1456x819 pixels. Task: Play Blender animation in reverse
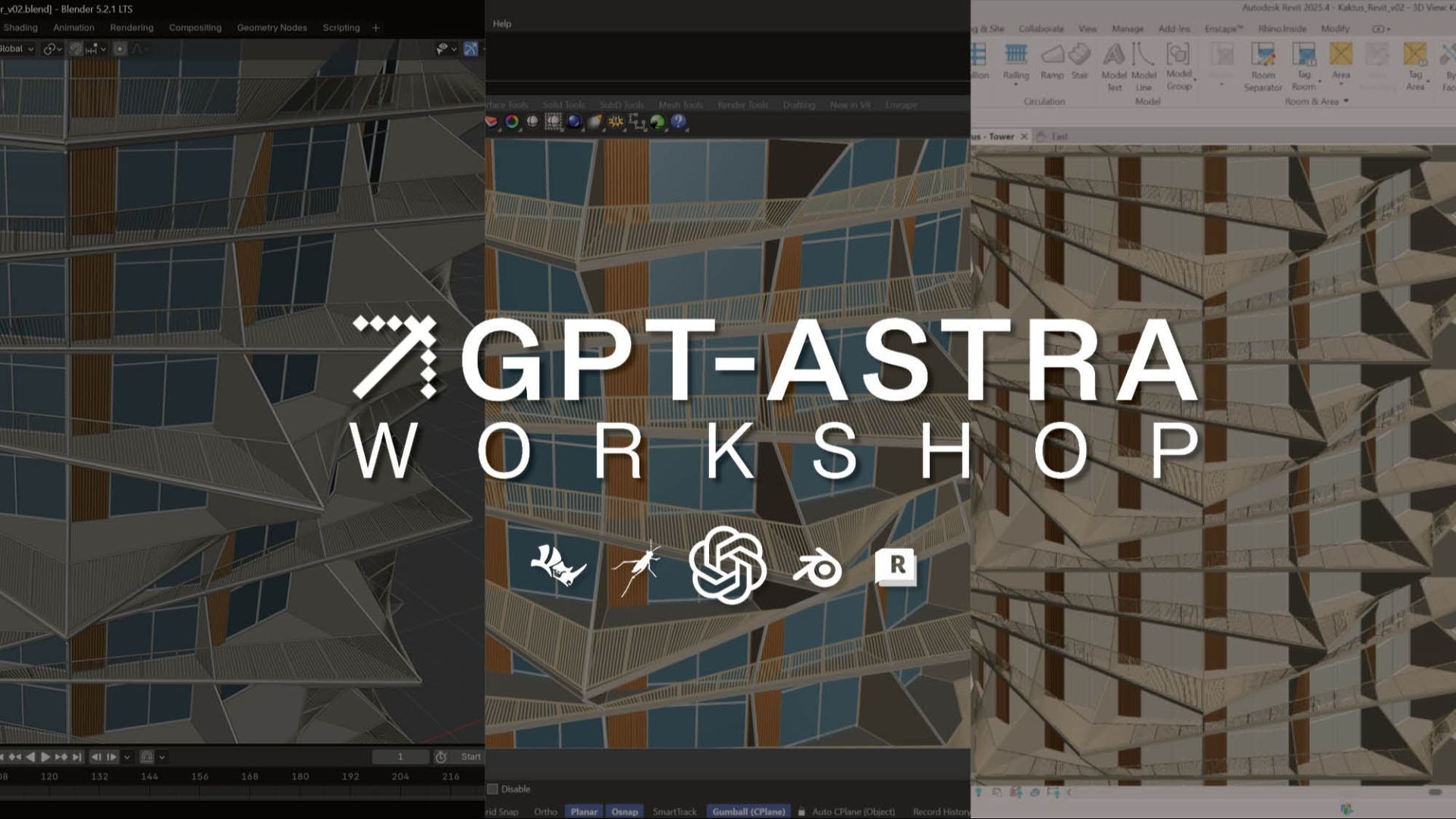pyautogui.click(x=30, y=757)
